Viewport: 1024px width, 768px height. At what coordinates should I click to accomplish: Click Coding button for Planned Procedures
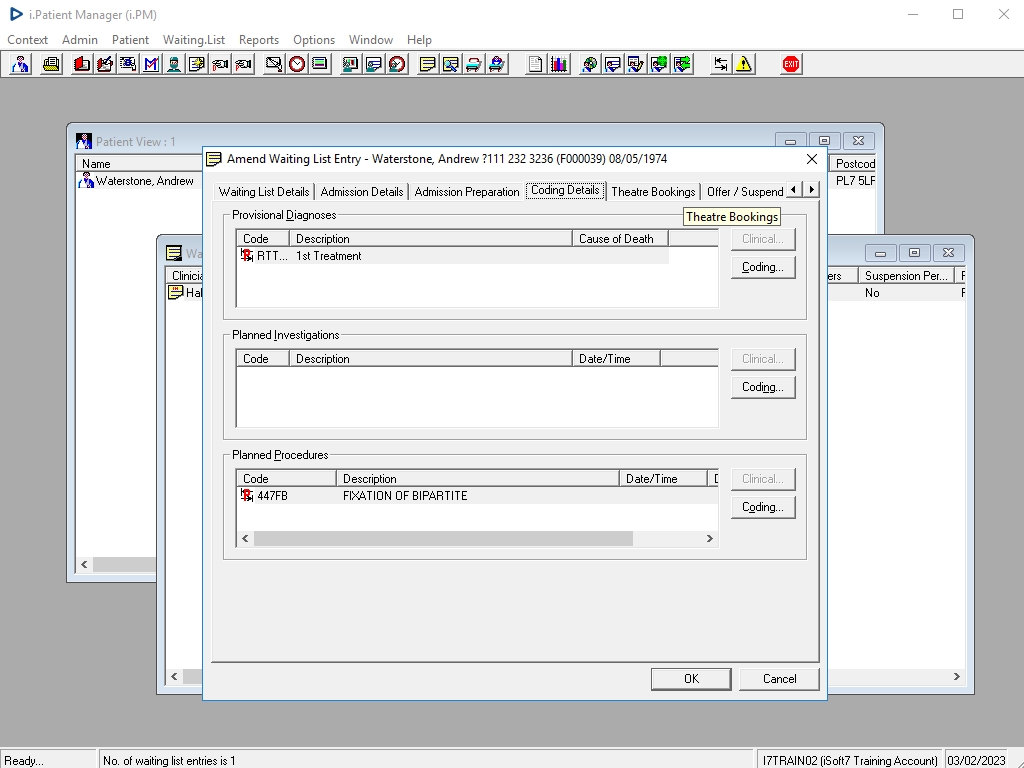(763, 507)
